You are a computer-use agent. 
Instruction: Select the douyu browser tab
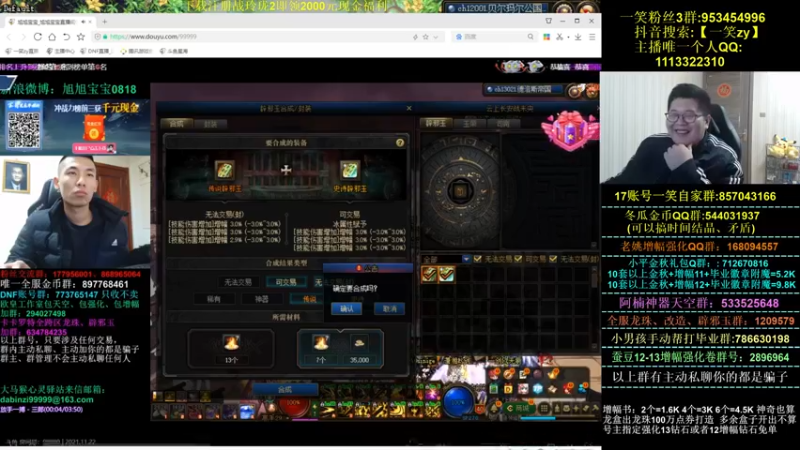(49, 22)
